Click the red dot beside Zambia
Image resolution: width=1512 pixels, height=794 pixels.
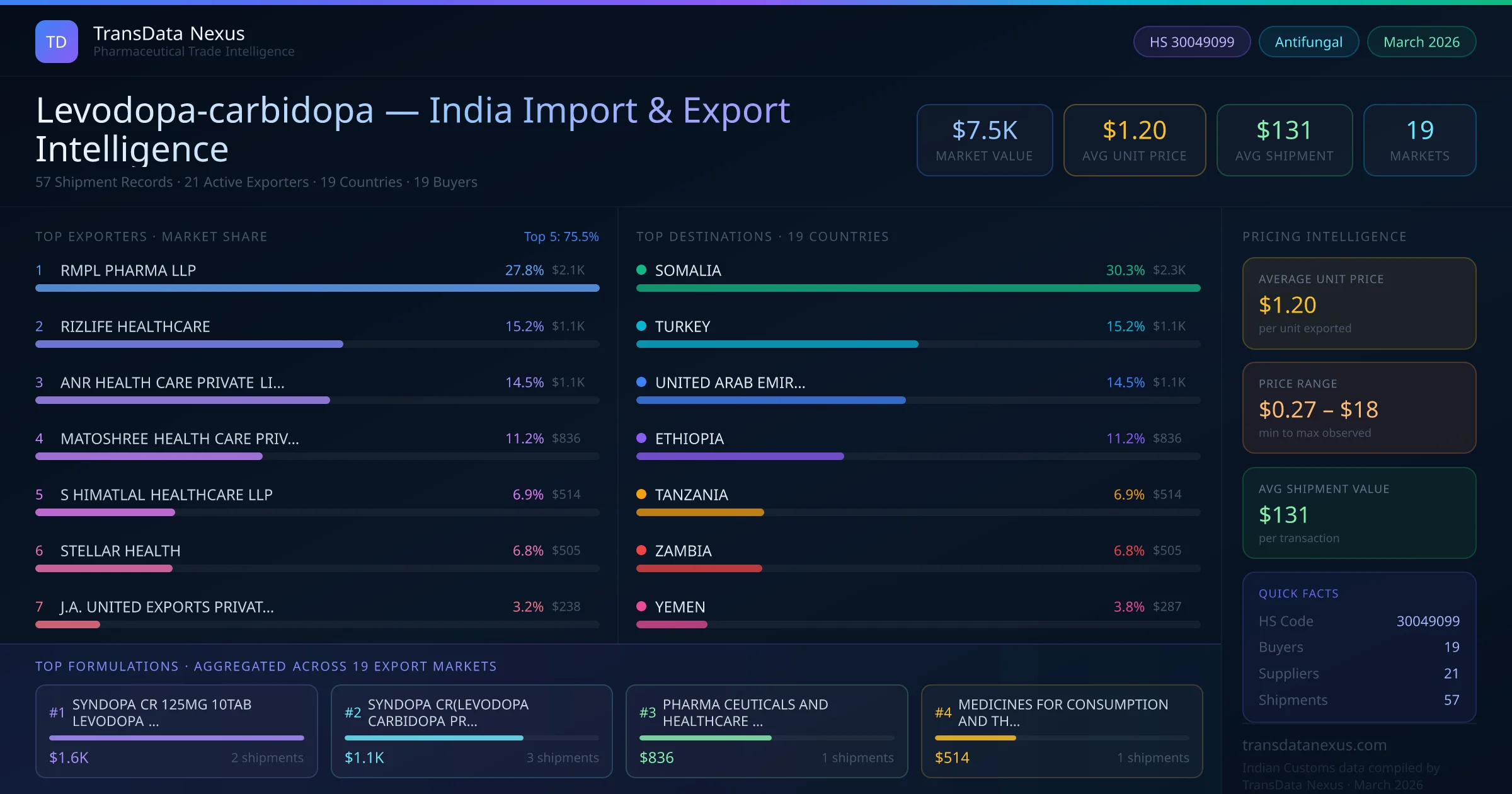[641, 550]
